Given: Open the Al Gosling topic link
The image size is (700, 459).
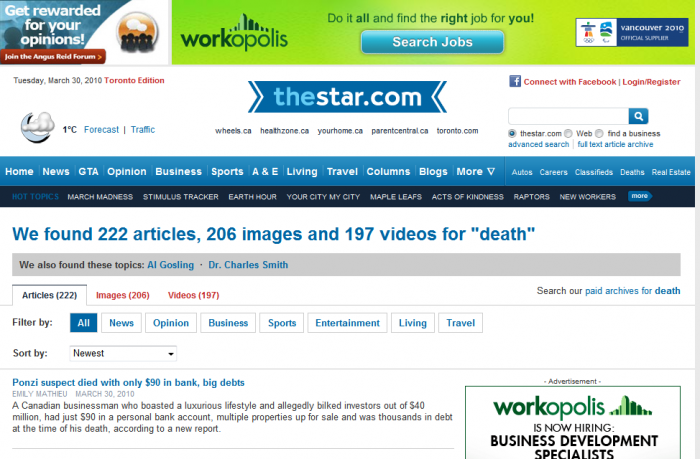Looking at the screenshot, I should (171, 265).
